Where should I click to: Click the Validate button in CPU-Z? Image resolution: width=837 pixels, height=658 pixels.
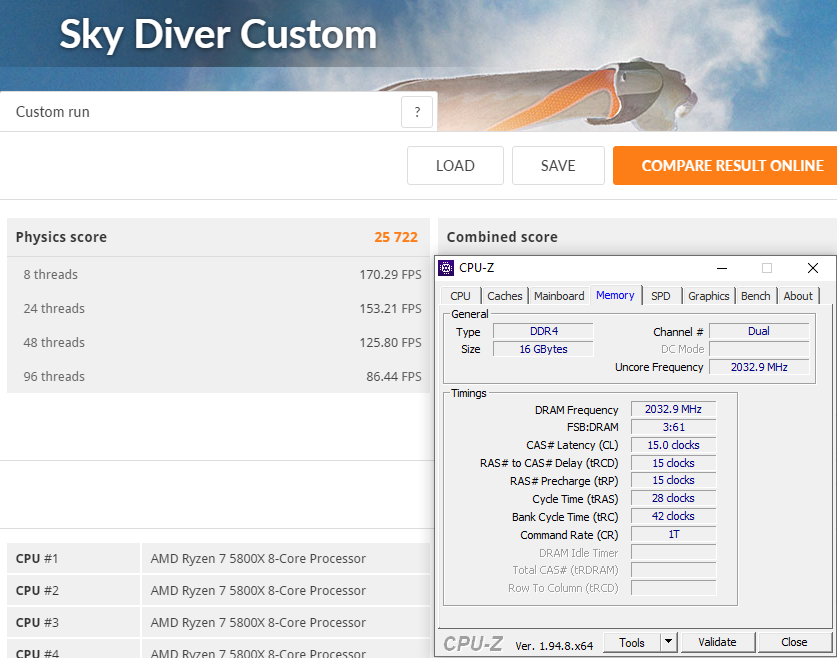click(x=717, y=642)
